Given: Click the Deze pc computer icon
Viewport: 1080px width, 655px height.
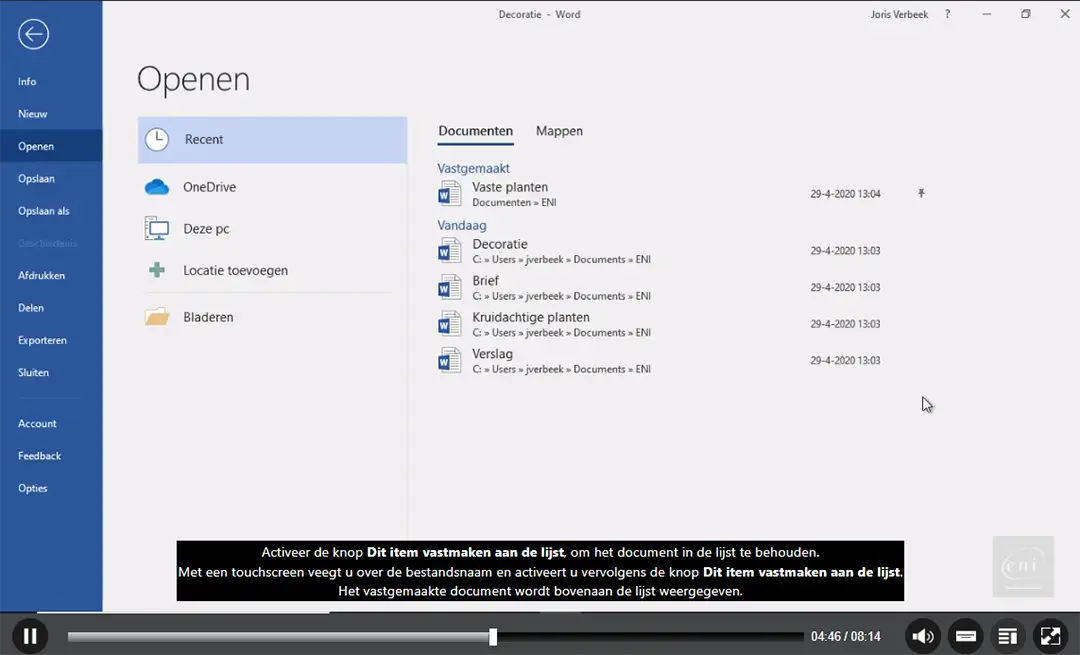Looking at the screenshot, I should tap(157, 229).
